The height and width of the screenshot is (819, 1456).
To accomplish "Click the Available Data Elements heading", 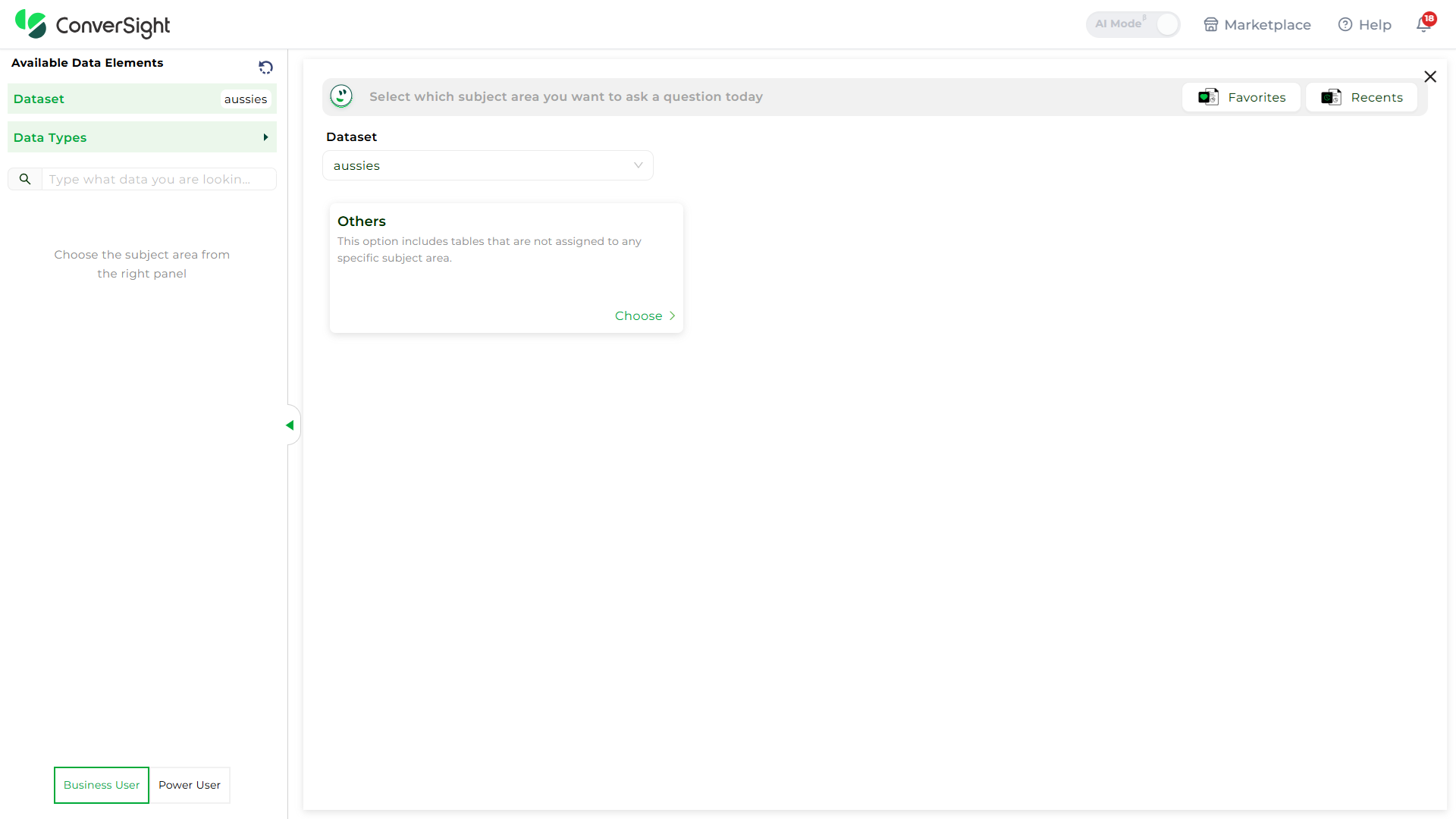I will coord(87,63).
